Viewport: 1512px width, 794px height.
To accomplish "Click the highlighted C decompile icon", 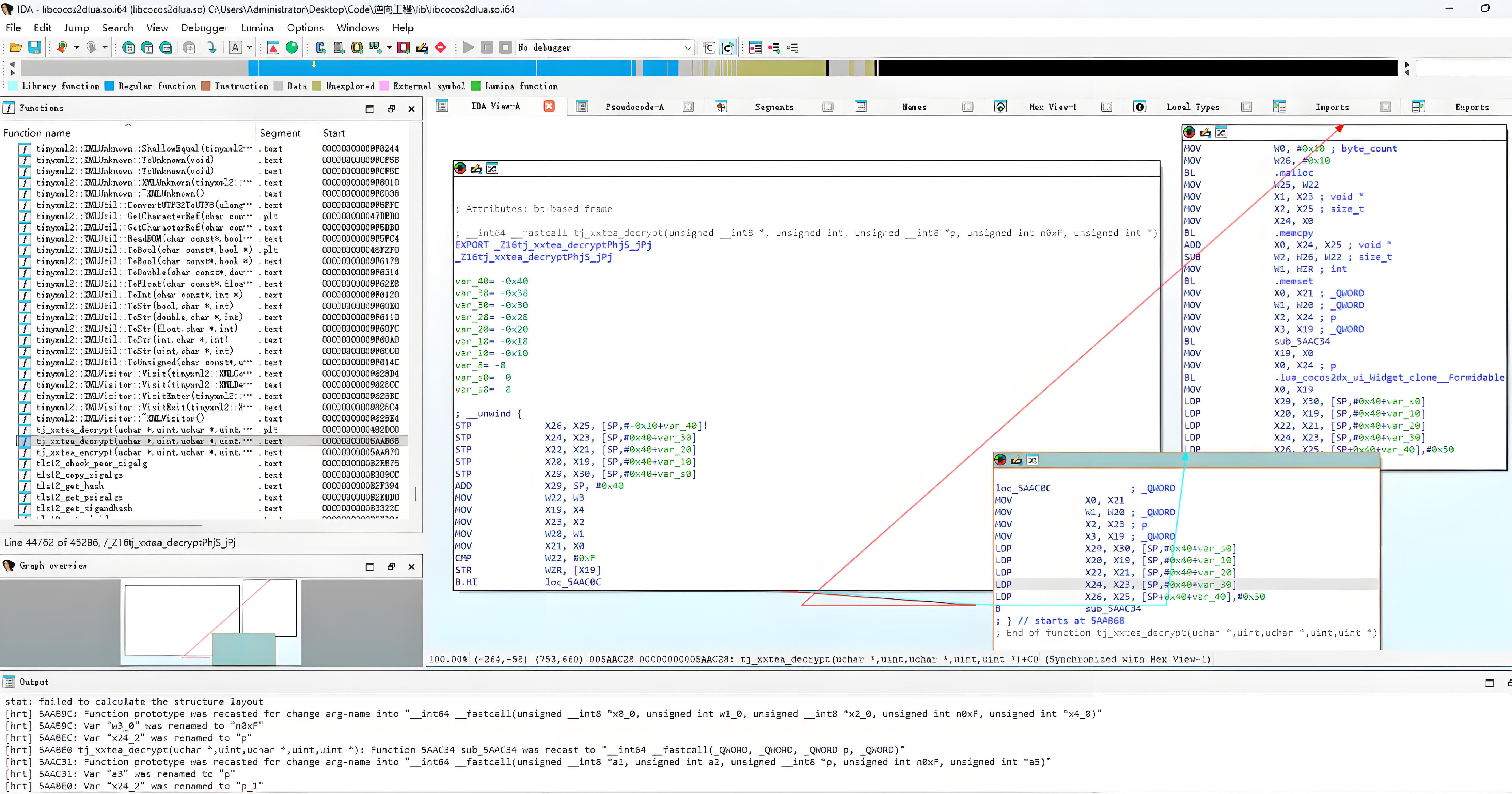I will pyautogui.click(x=728, y=47).
